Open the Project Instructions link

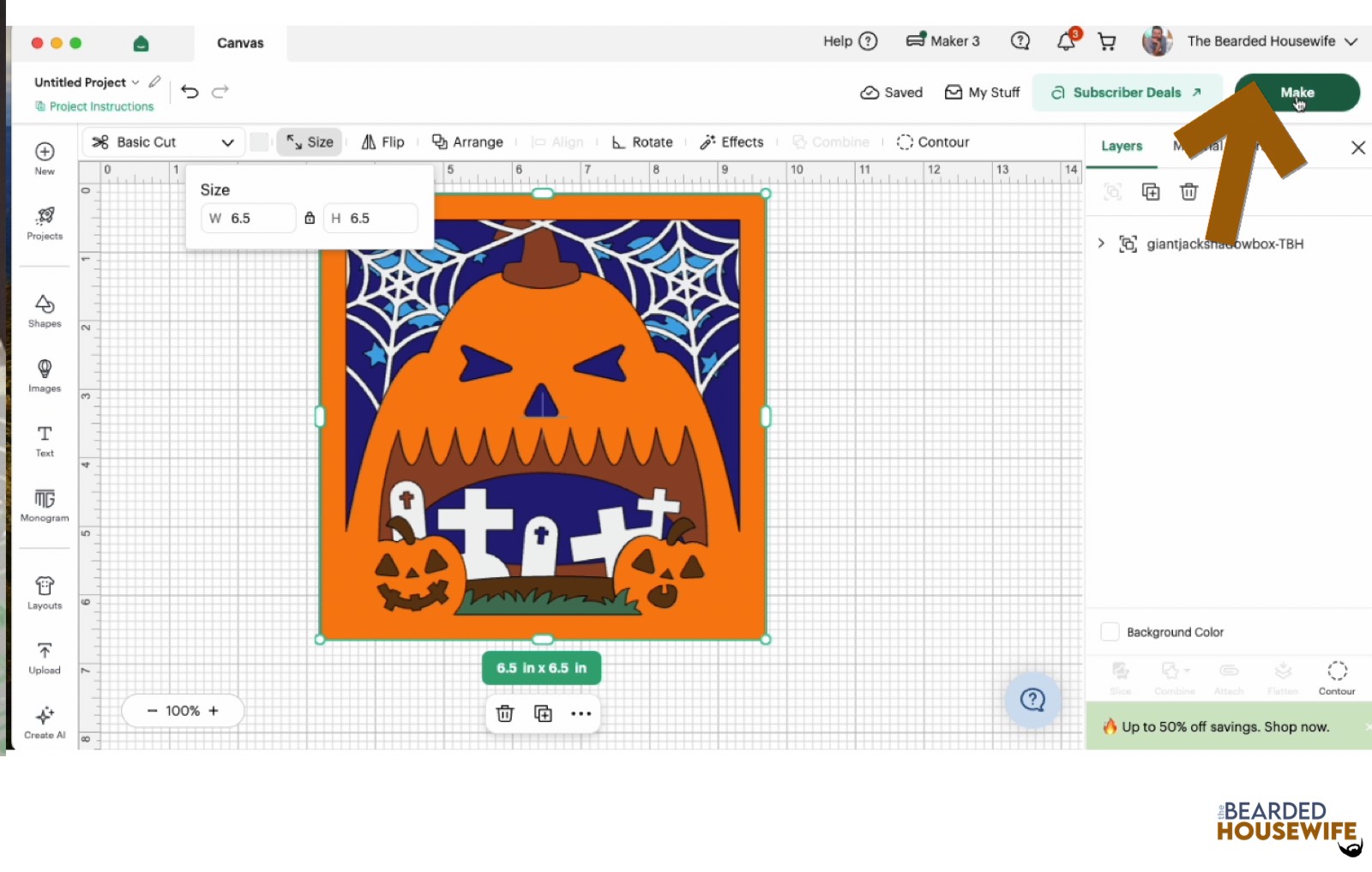pyautogui.click(x=94, y=106)
